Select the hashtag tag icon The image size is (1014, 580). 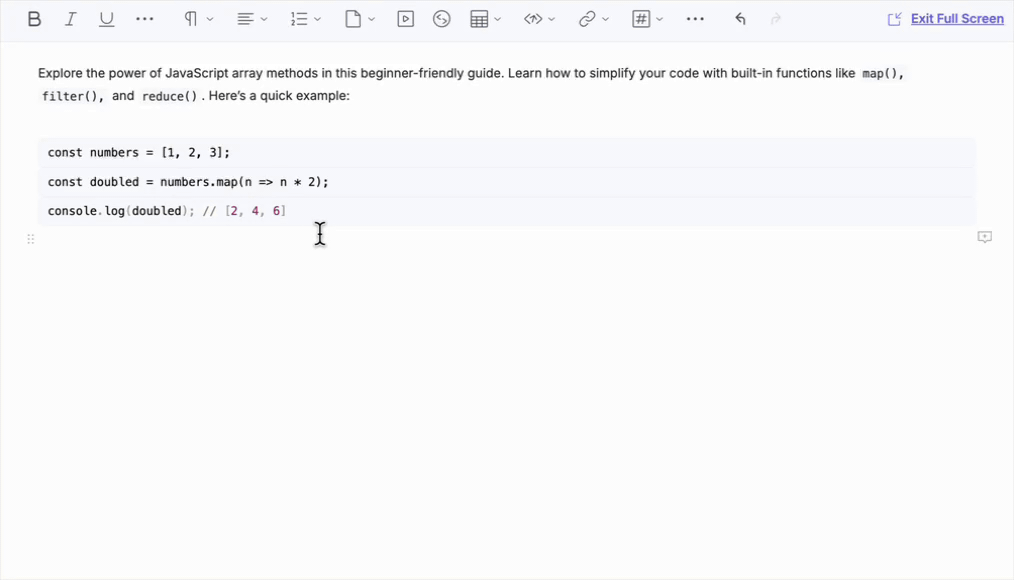[x=641, y=18]
